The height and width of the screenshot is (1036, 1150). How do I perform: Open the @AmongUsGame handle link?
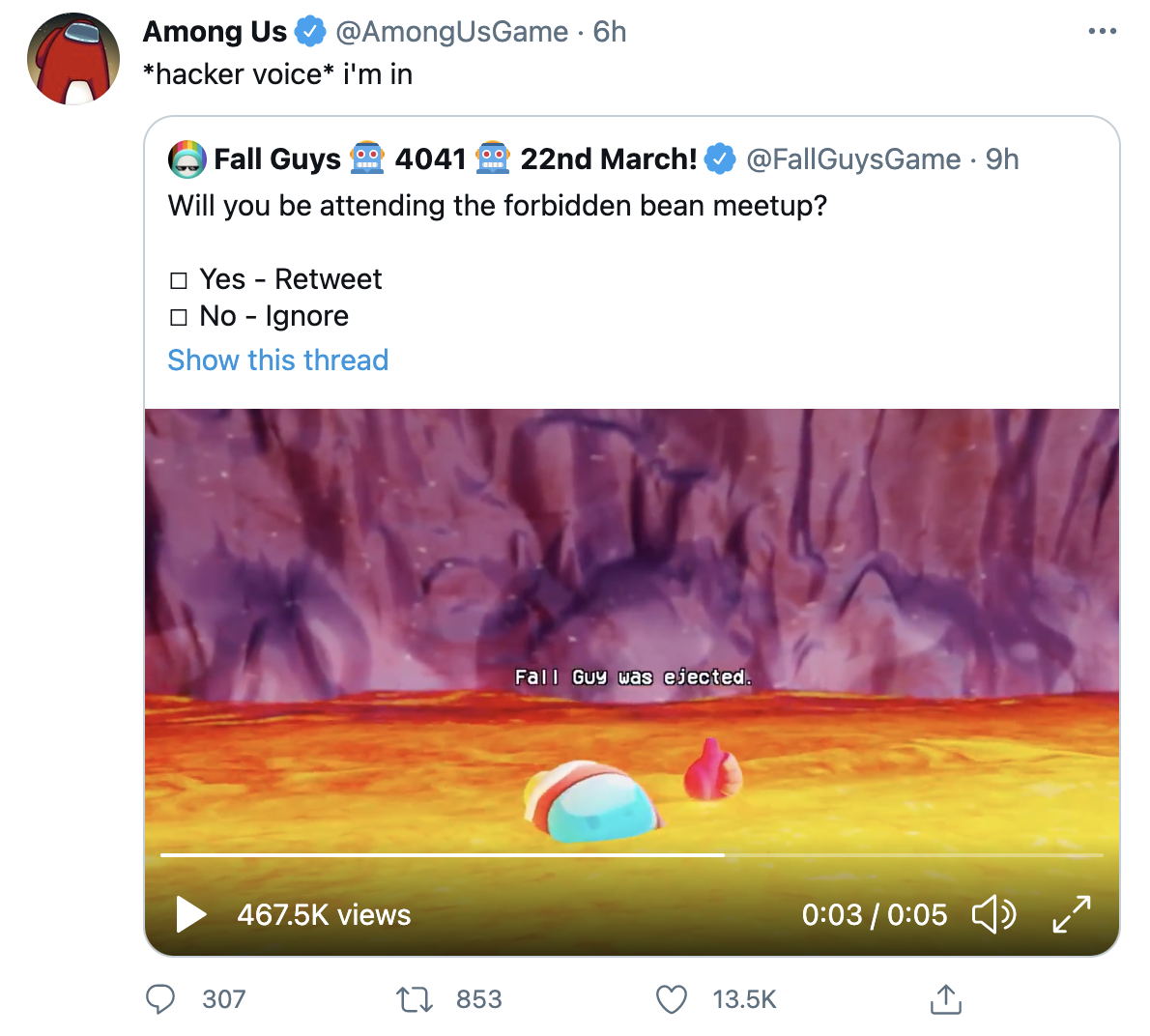point(451,32)
